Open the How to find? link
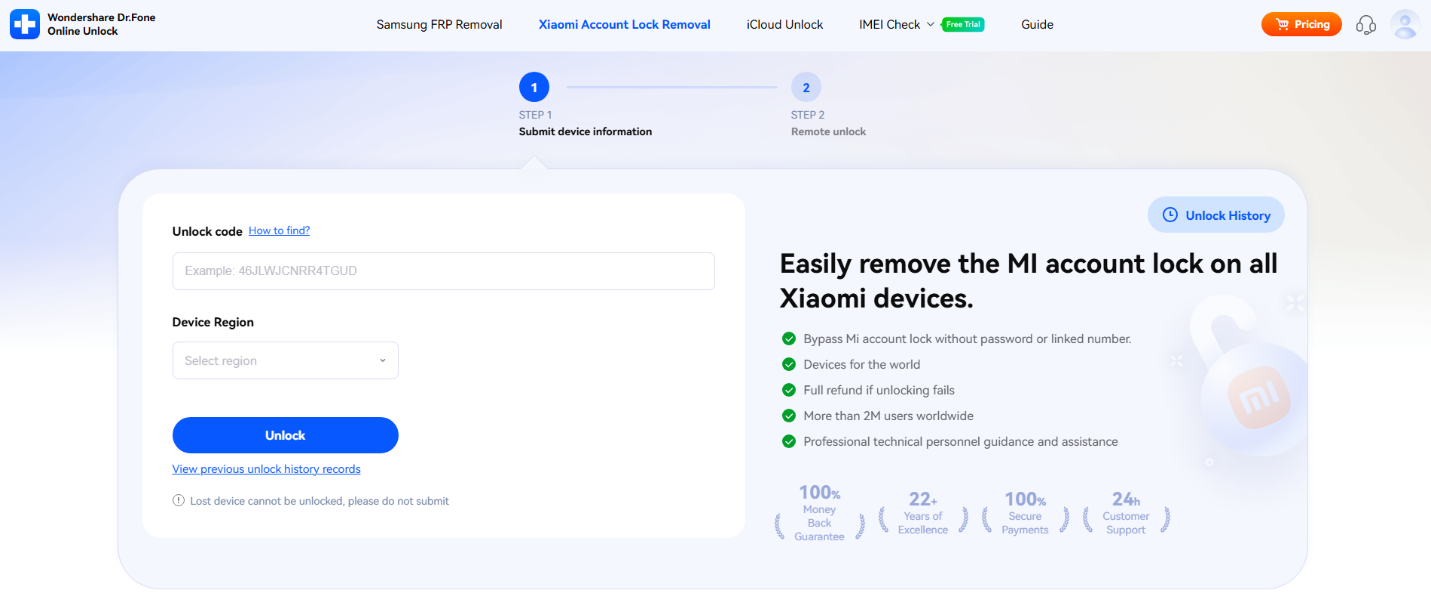 [279, 231]
